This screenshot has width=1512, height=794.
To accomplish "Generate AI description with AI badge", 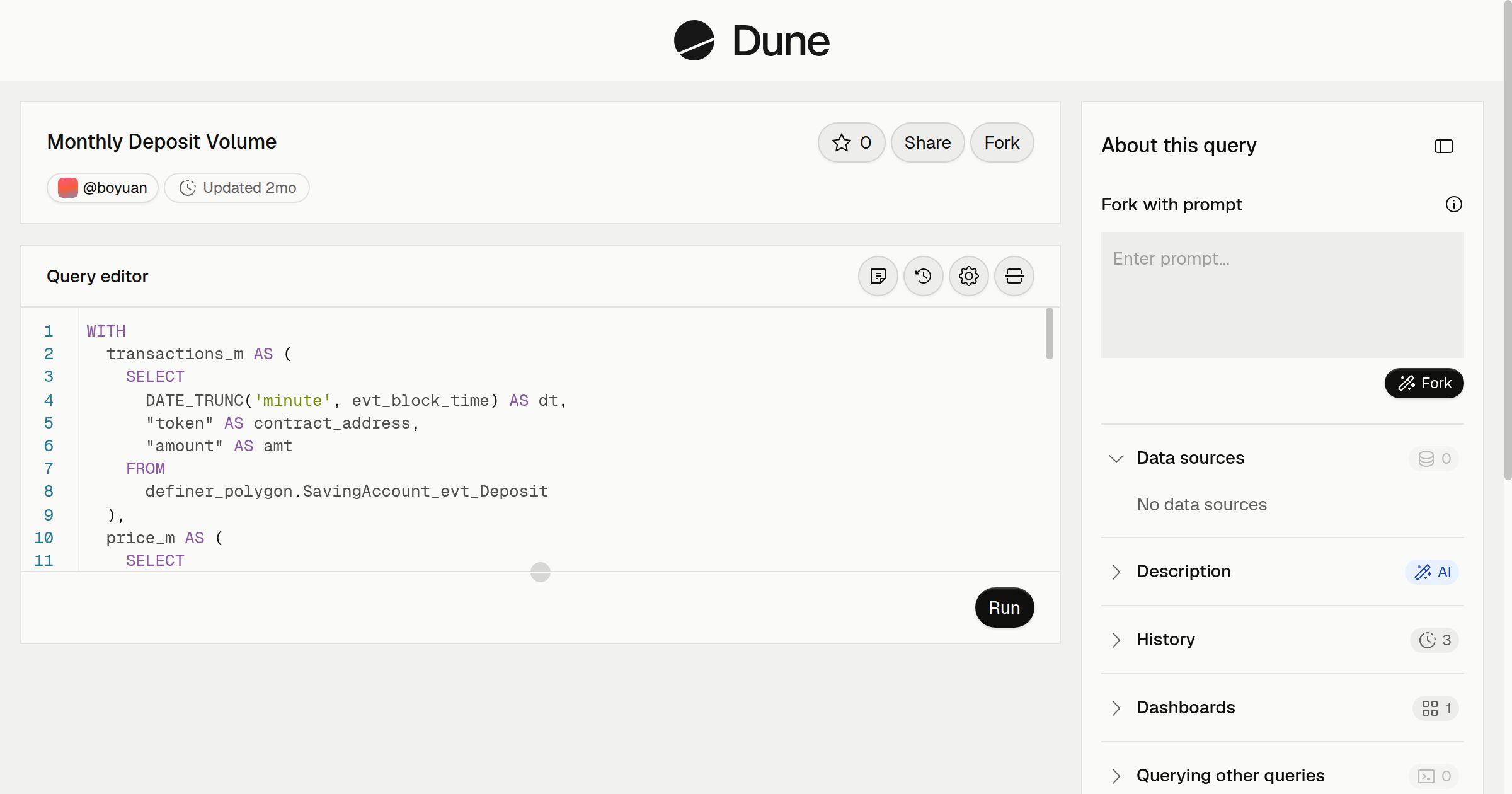I will (x=1432, y=572).
